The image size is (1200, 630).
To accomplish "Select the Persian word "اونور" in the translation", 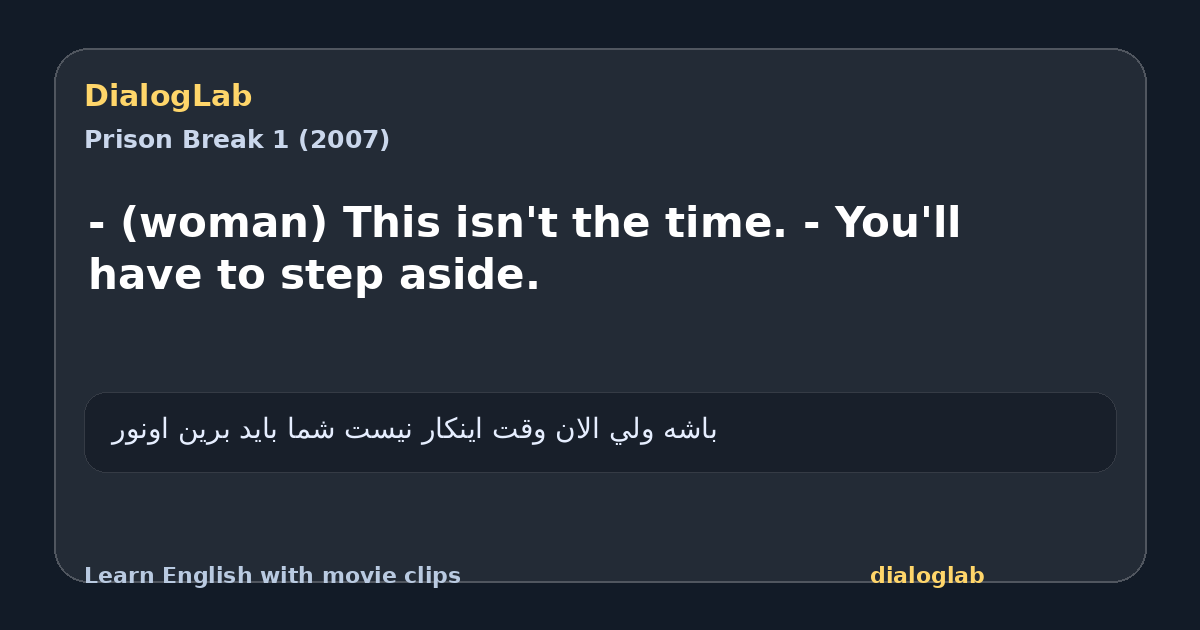I will (x=141, y=430).
